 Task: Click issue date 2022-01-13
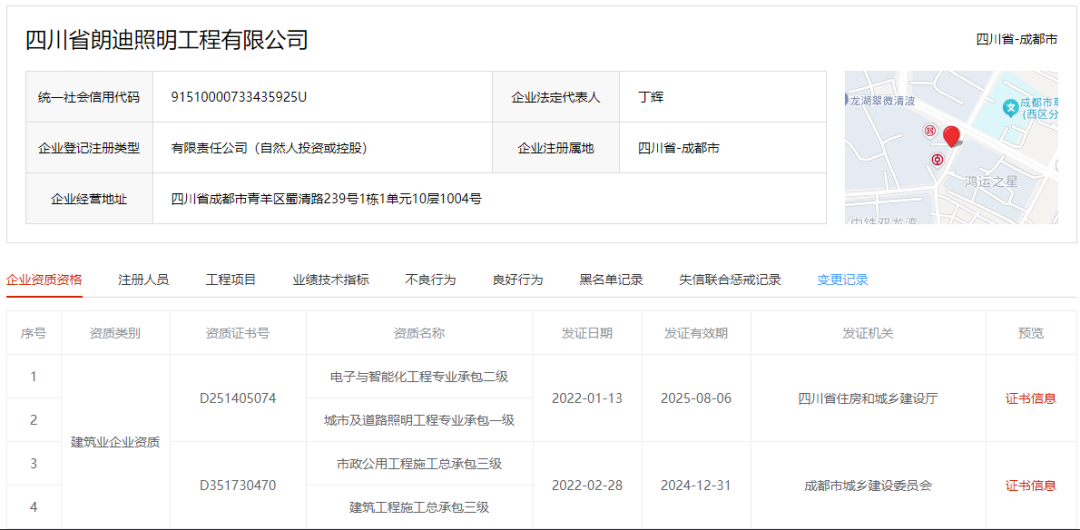click(x=587, y=398)
